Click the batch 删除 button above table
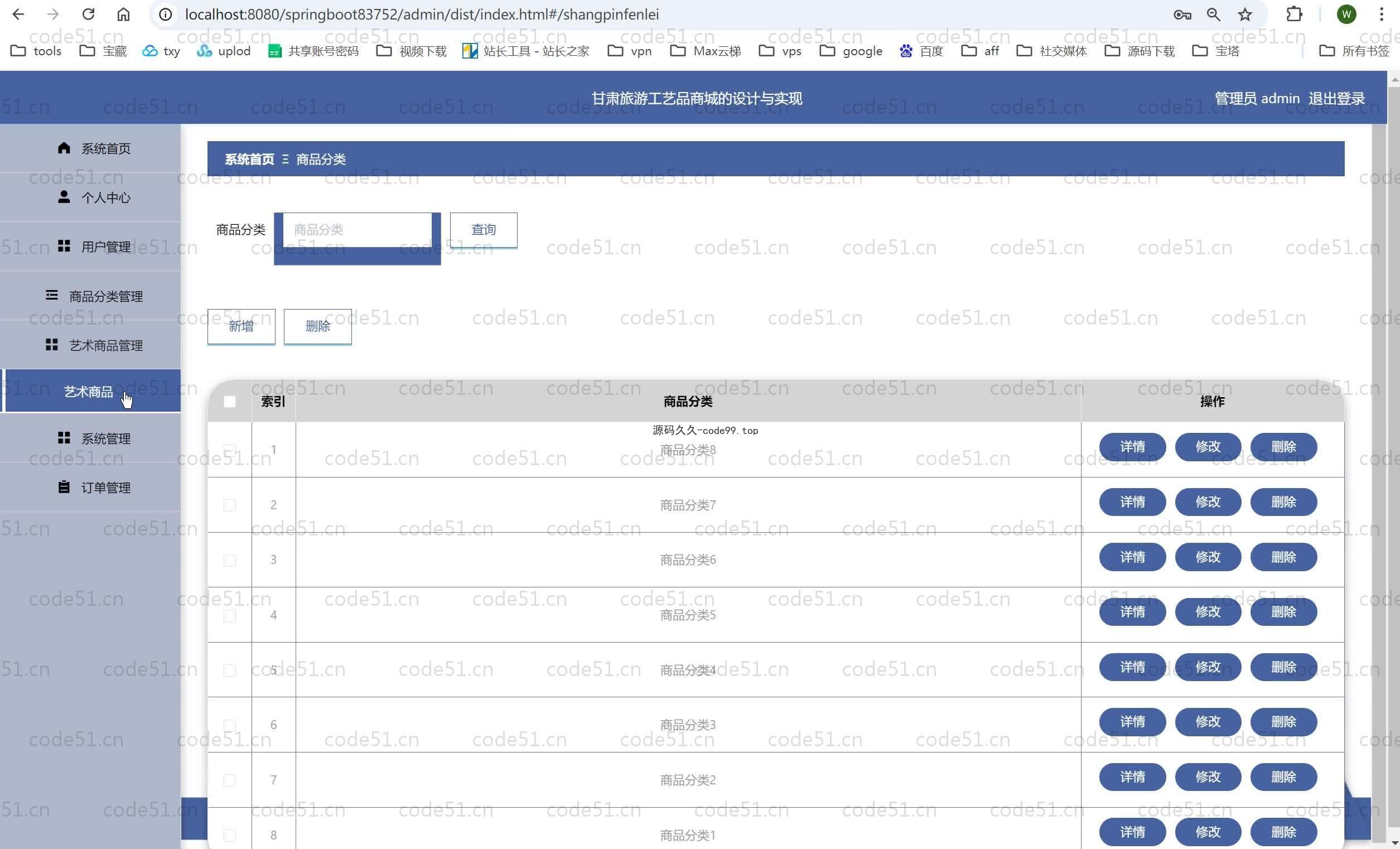Image resolution: width=1400 pixels, height=849 pixels. click(x=317, y=326)
